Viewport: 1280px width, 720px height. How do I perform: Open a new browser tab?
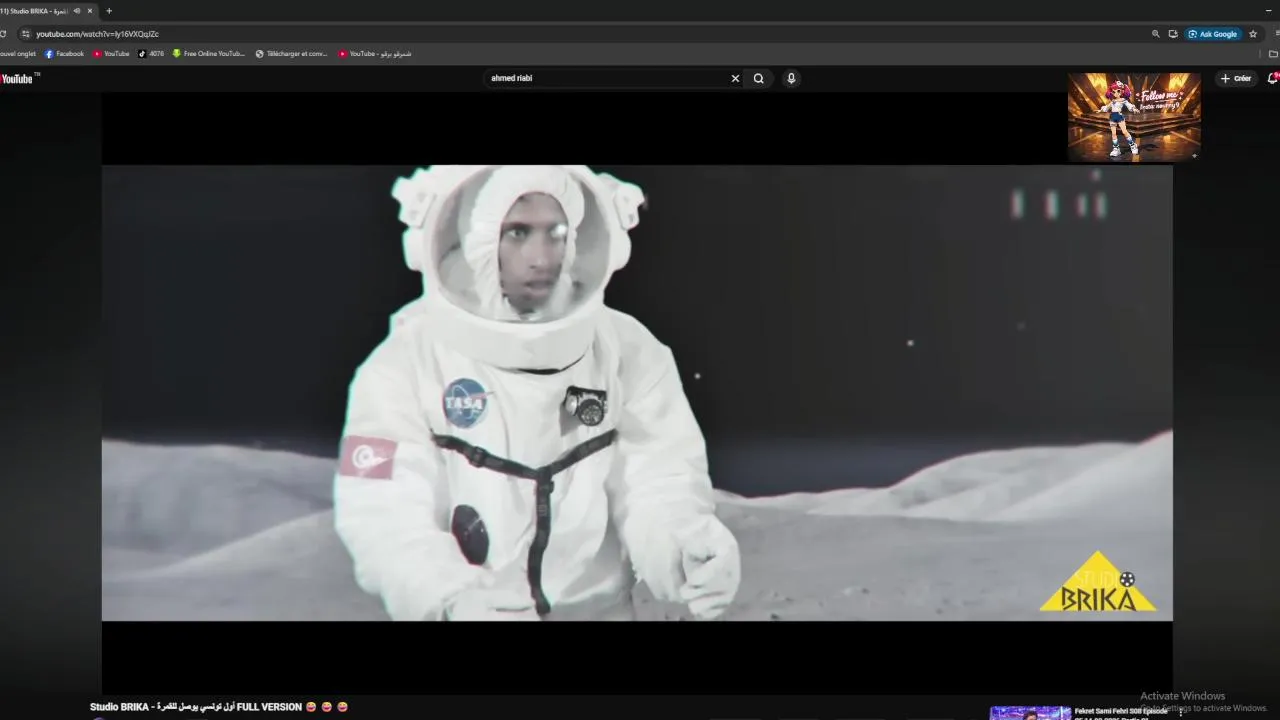[x=109, y=11]
